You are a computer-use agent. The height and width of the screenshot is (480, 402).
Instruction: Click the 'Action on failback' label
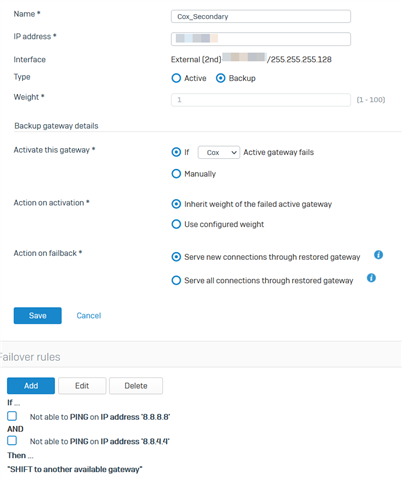point(48,253)
